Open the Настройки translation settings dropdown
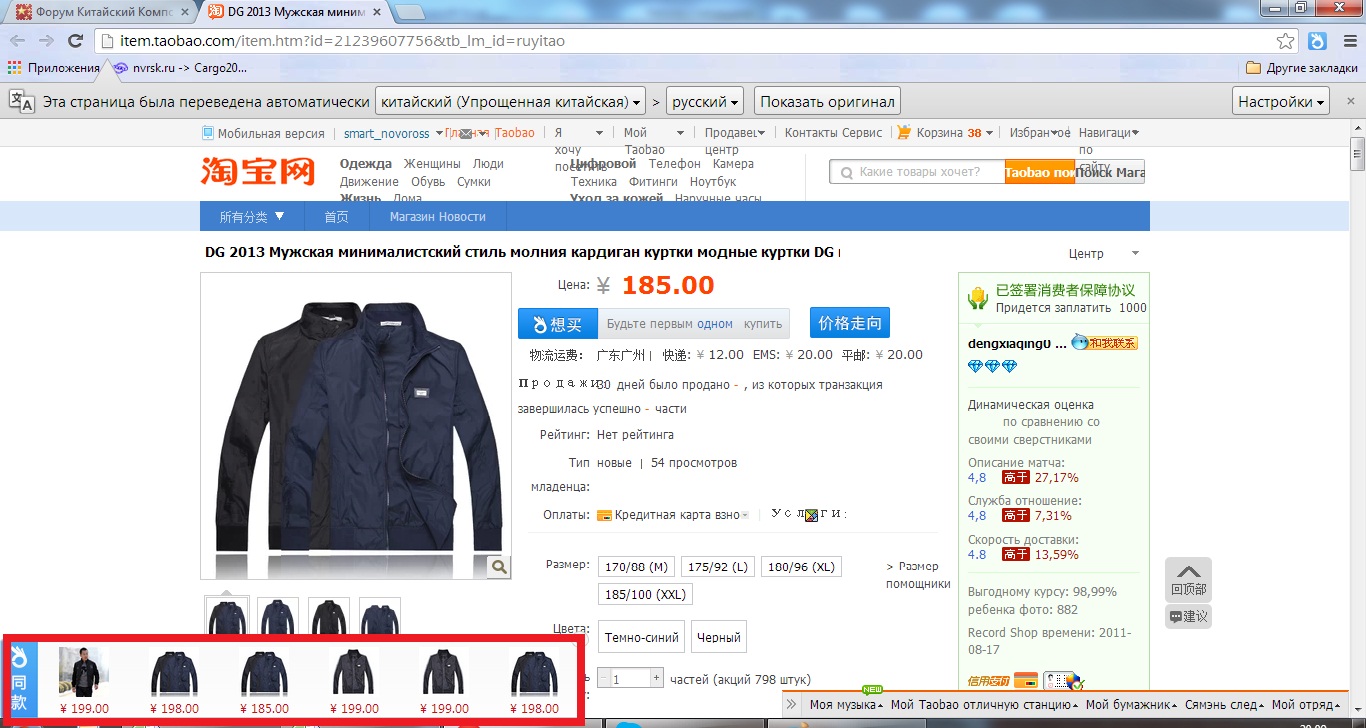 pos(1282,102)
